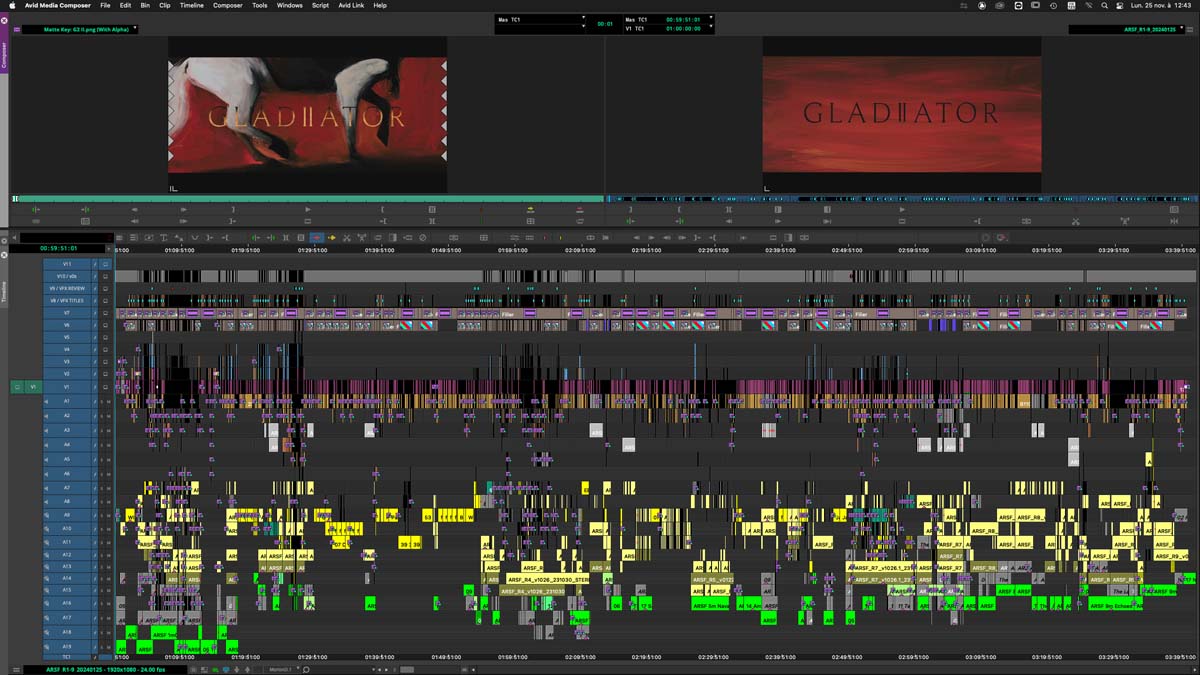Click the speaker icon on track A12
Image resolution: width=1200 pixels, height=675 pixels.
pyautogui.click(x=47, y=554)
